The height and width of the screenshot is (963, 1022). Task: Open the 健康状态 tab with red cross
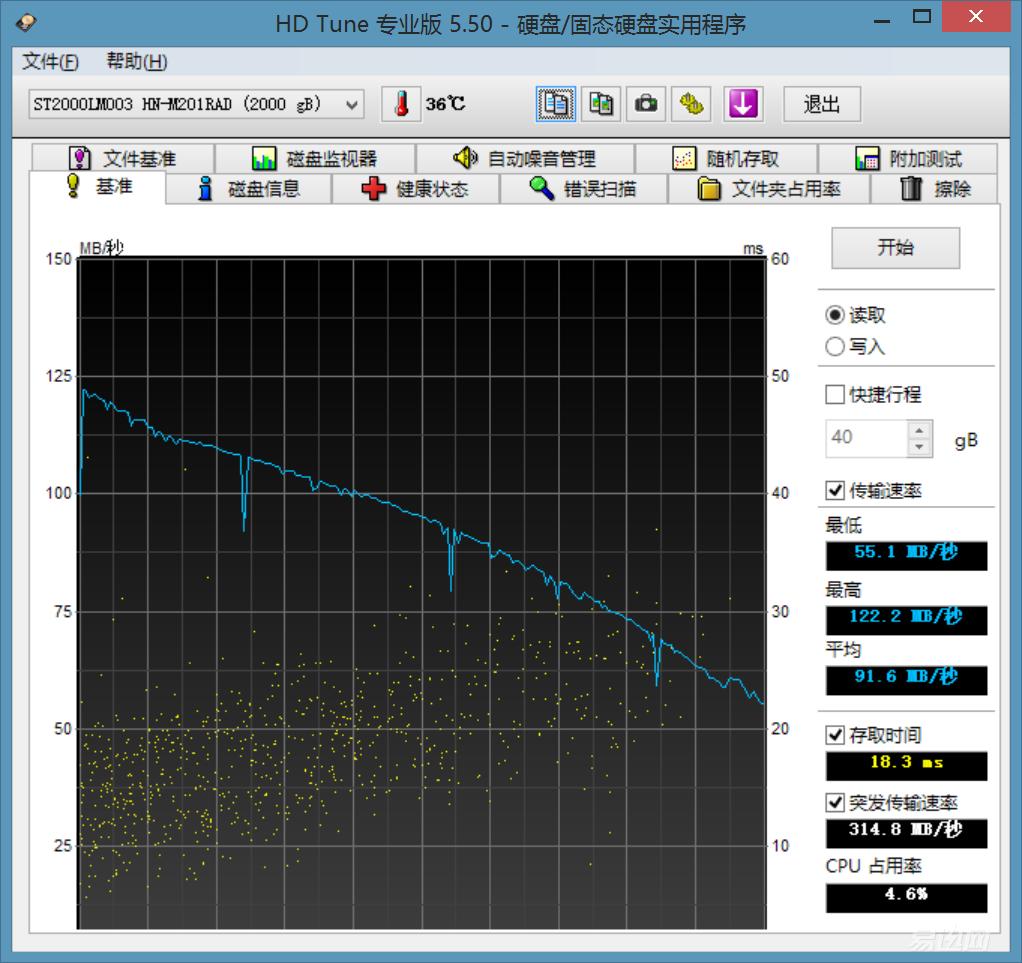416,189
